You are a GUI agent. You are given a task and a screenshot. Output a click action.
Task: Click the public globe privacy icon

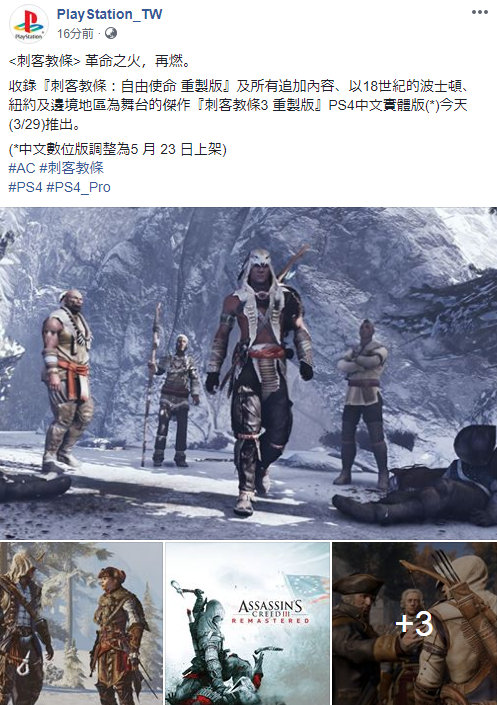tap(111, 33)
